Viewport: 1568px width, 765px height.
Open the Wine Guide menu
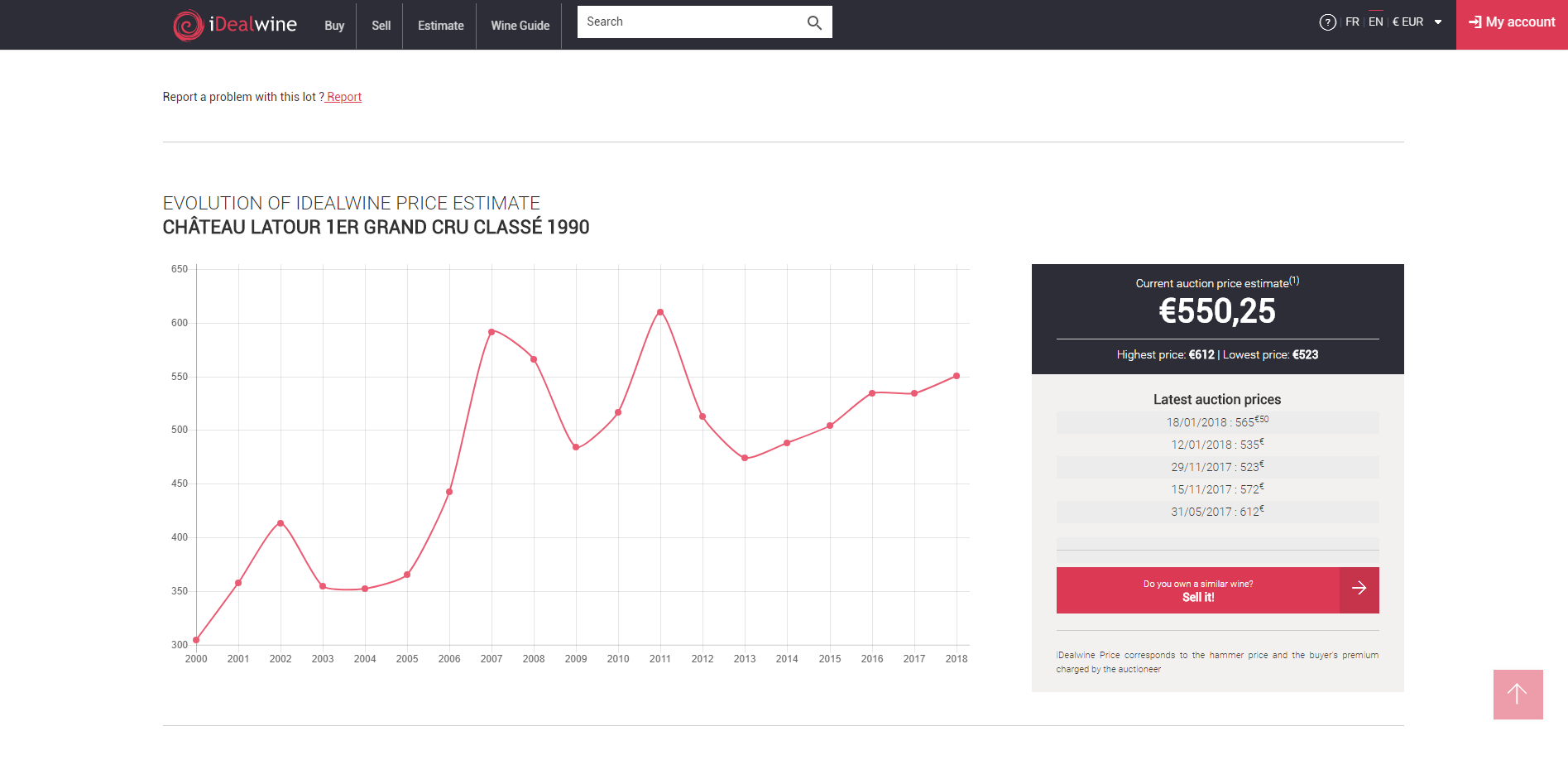[x=520, y=26]
